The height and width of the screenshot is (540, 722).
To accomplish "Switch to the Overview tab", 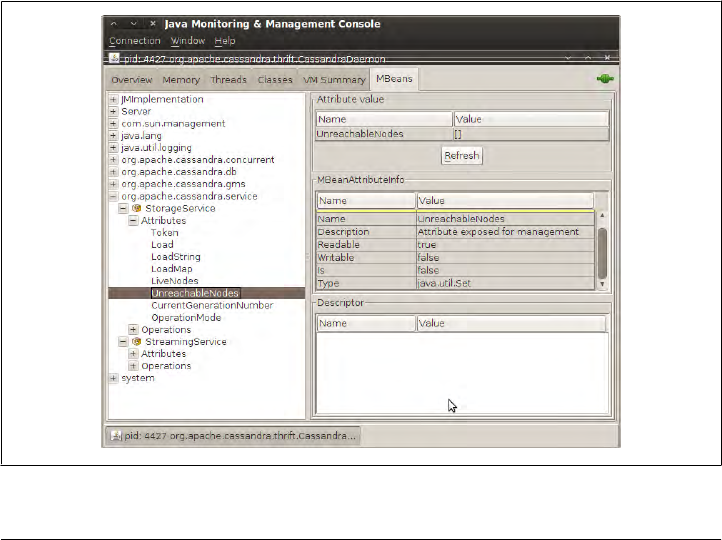I will coord(132,80).
